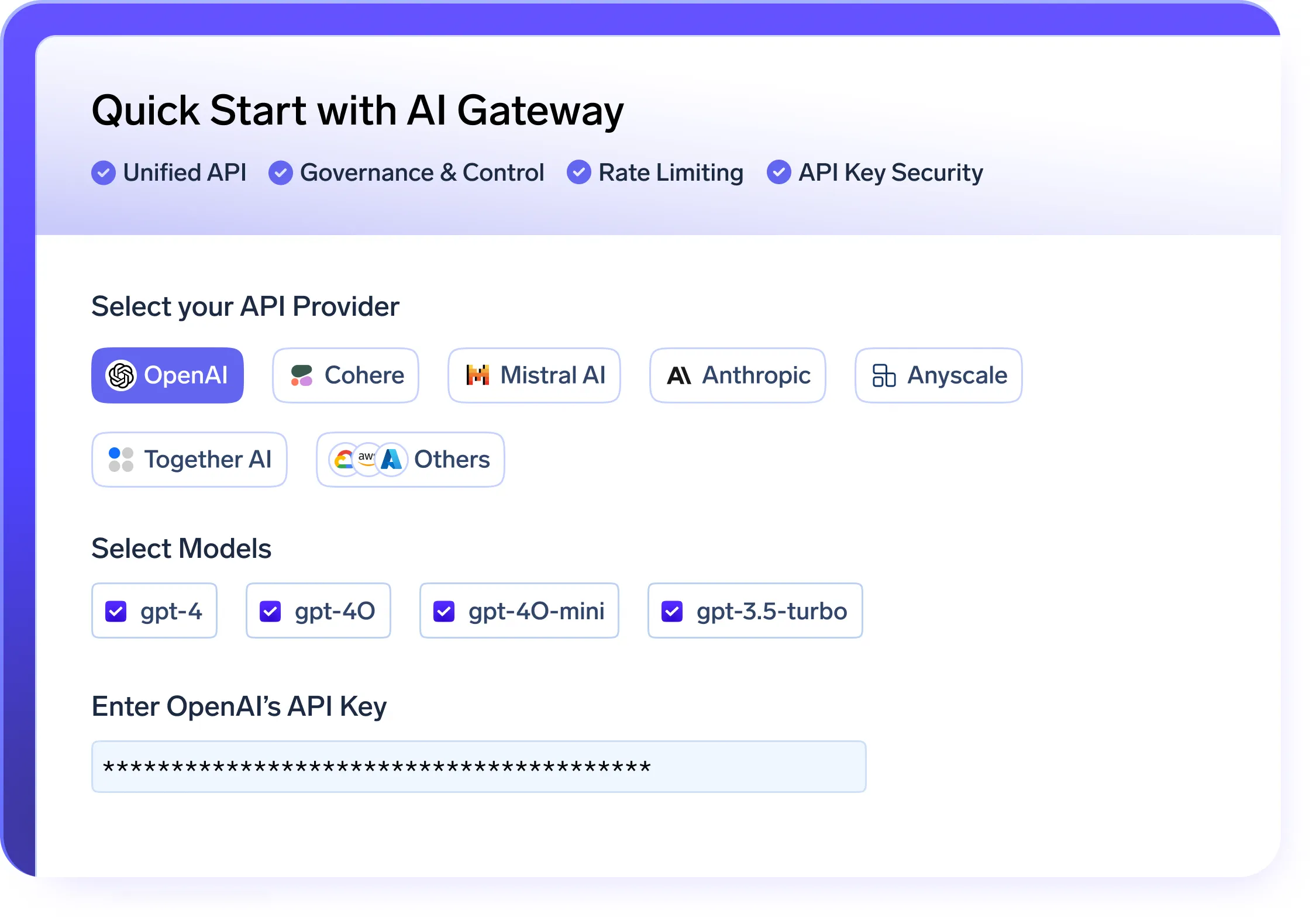Image resolution: width=1316 pixels, height=921 pixels.
Task: Uncheck the gpt-4 model checkbox
Action: click(x=116, y=612)
